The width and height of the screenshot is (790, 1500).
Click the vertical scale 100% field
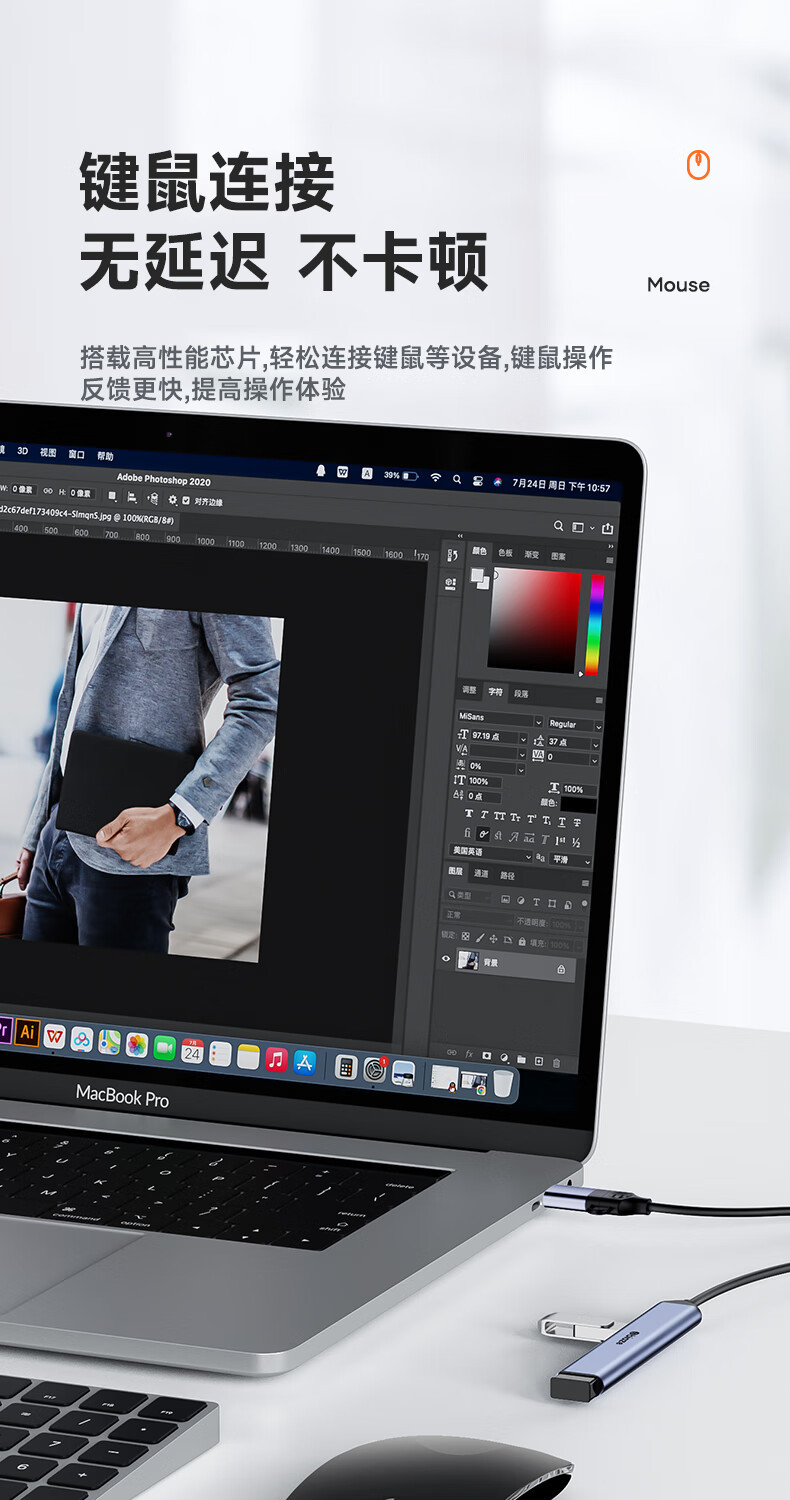[x=484, y=781]
